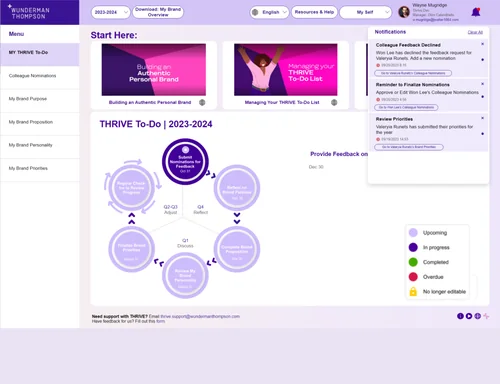Expand the My Self dropdown
The width and height of the screenshot is (500, 384).
point(366,12)
